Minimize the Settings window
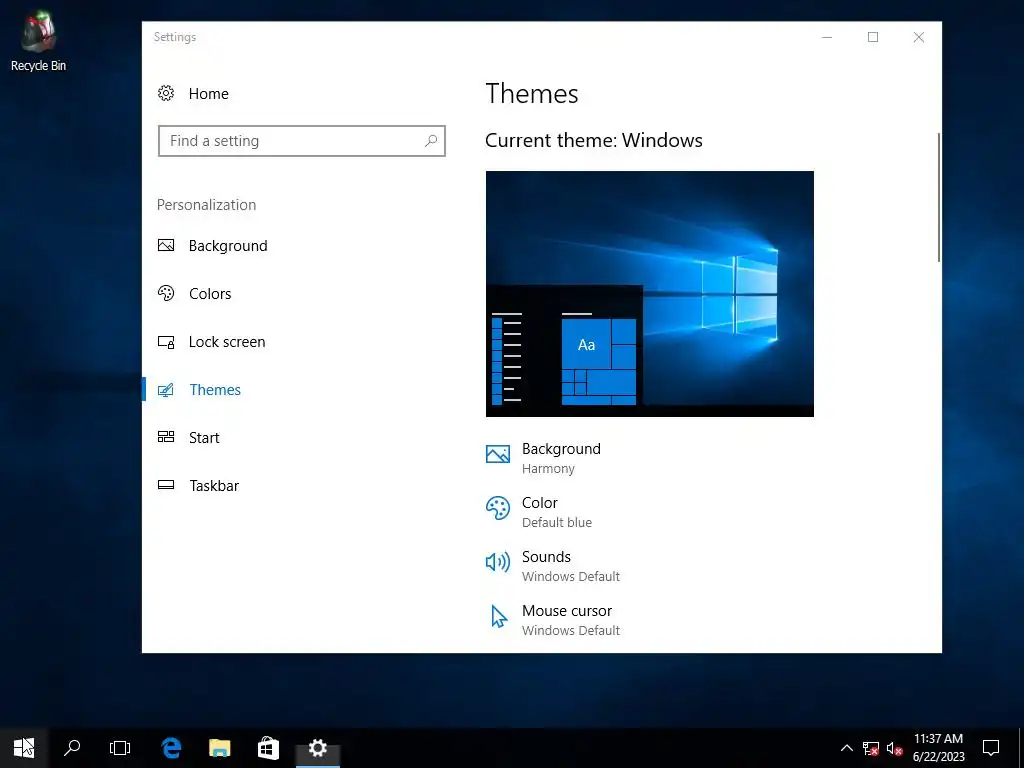The height and width of the screenshot is (768, 1024). click(827, 37)
